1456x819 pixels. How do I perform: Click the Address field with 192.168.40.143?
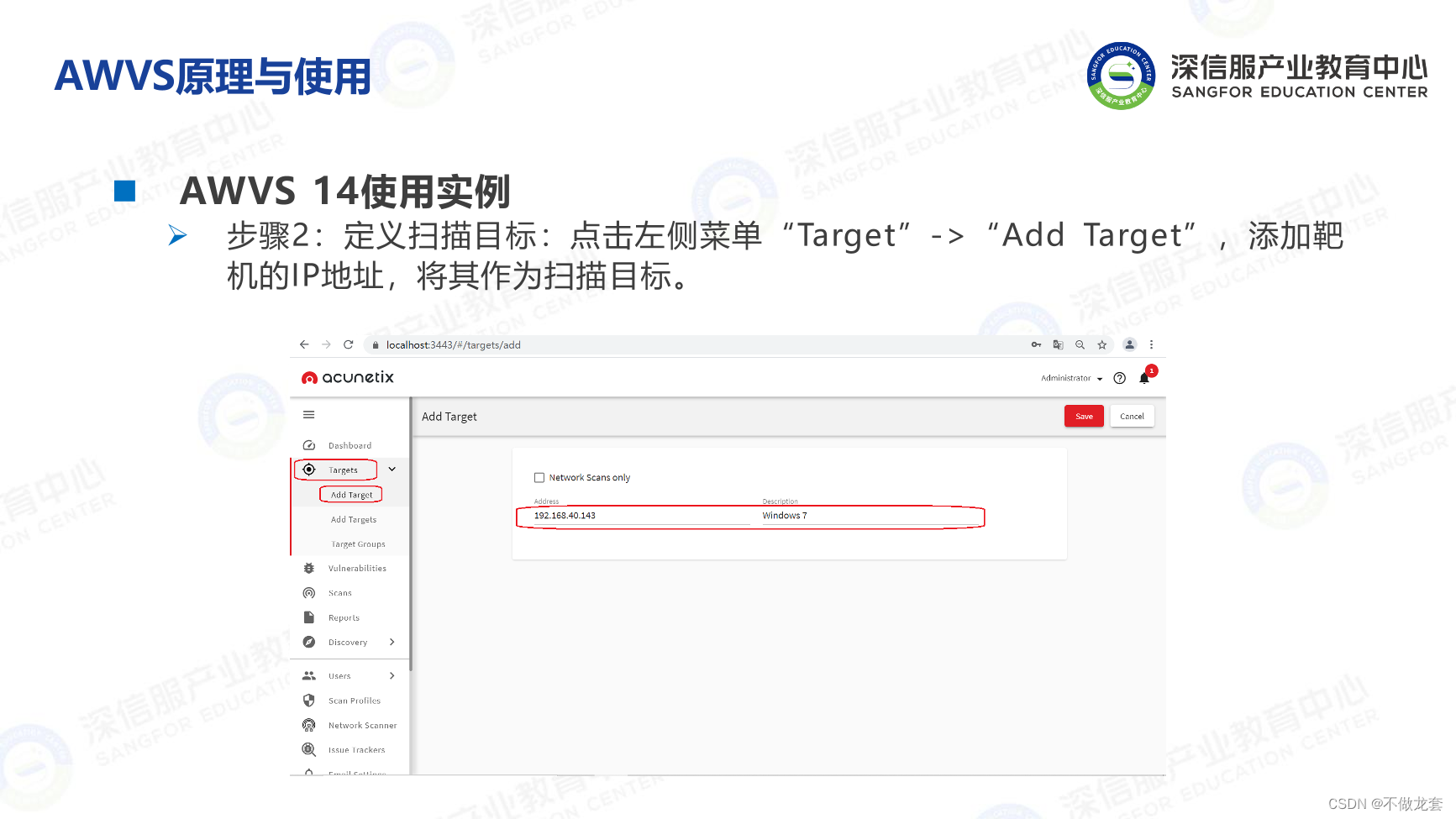[x=642, y=516]
